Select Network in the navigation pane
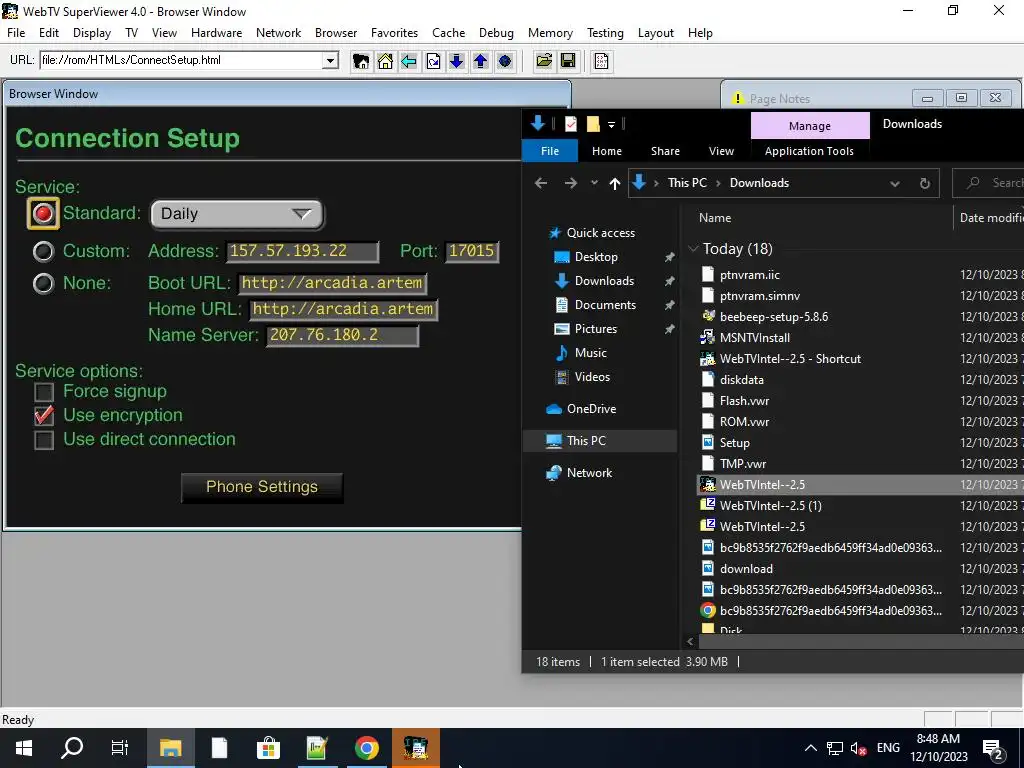This screenshot has width=1024, height=768. click(589, 473)
